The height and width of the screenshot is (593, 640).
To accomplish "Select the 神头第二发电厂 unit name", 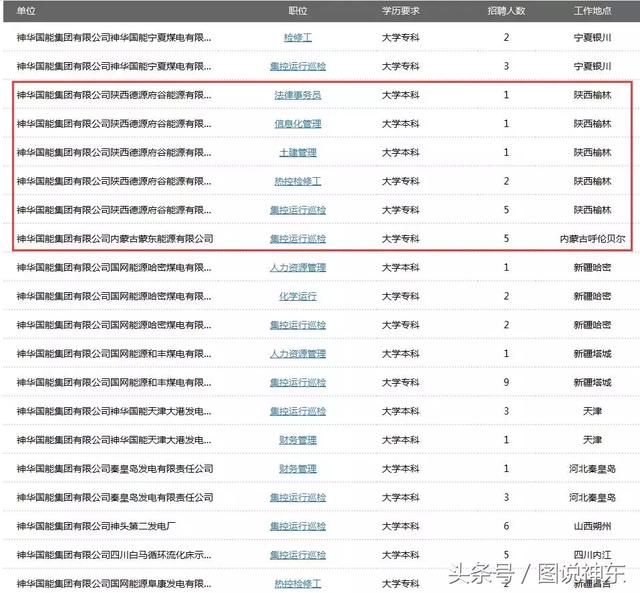I will coord(96,526).
